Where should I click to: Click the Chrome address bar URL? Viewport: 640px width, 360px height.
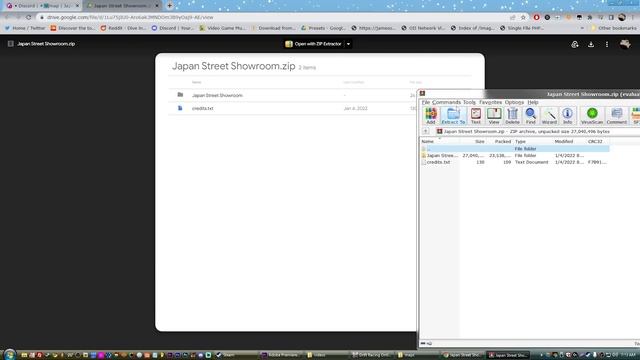click(x=130, y=18)
